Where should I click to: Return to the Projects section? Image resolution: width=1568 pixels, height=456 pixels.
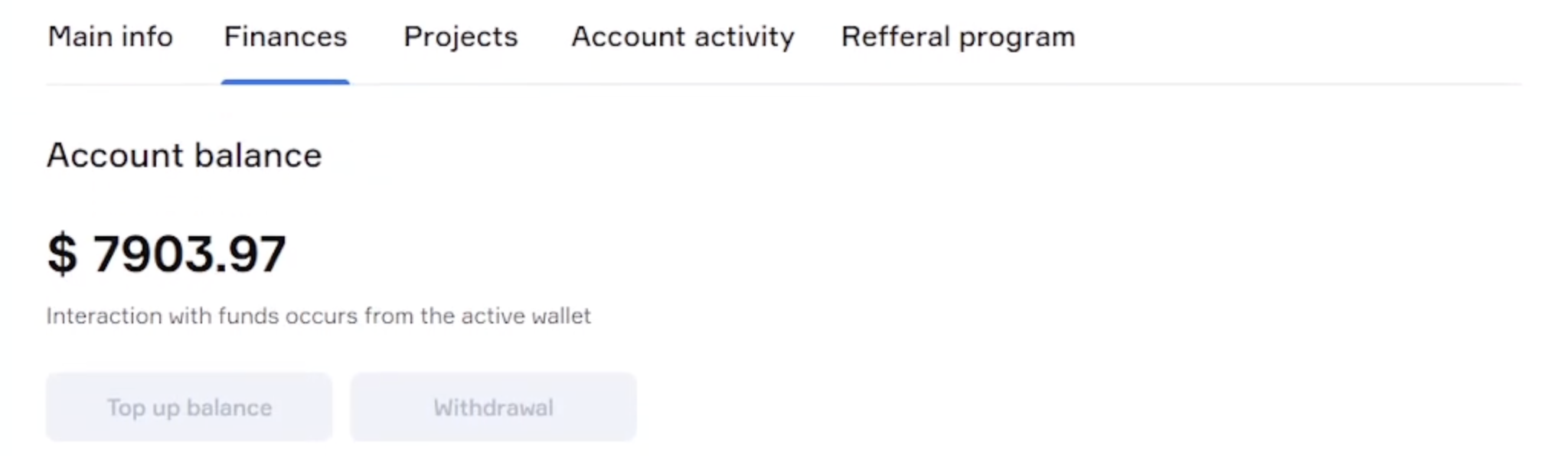[459, 36]
